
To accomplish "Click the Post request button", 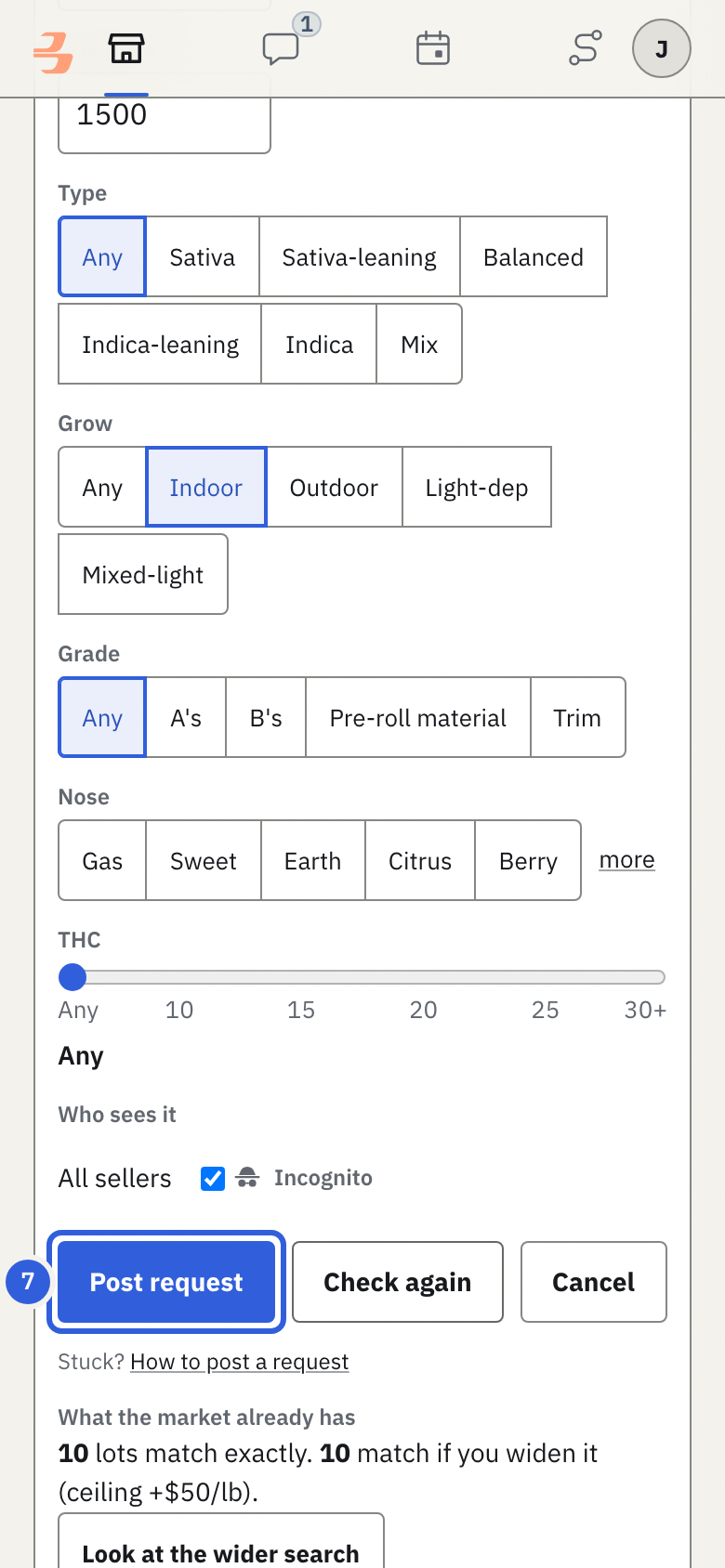I will tap(166, 1282).
